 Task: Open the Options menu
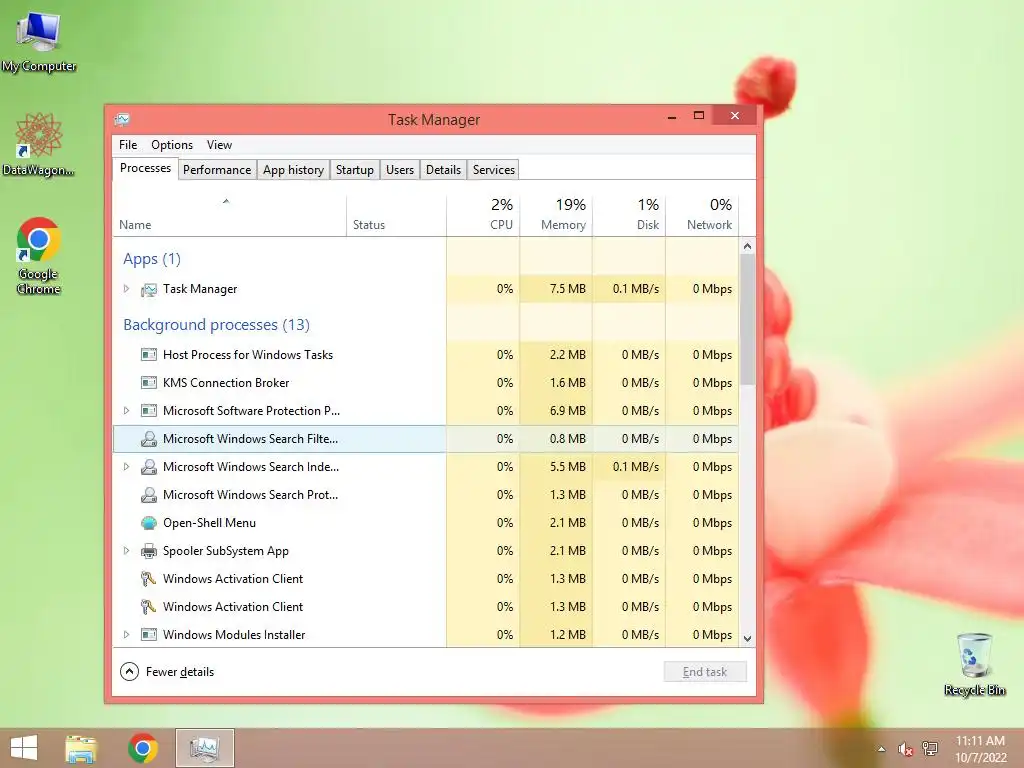[172, 145]
